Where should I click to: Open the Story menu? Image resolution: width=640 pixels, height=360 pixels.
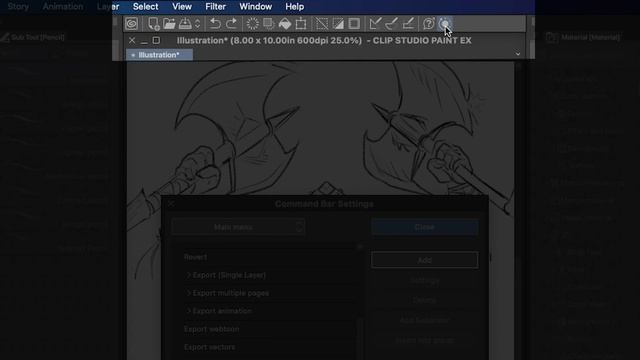coord(18,7)
